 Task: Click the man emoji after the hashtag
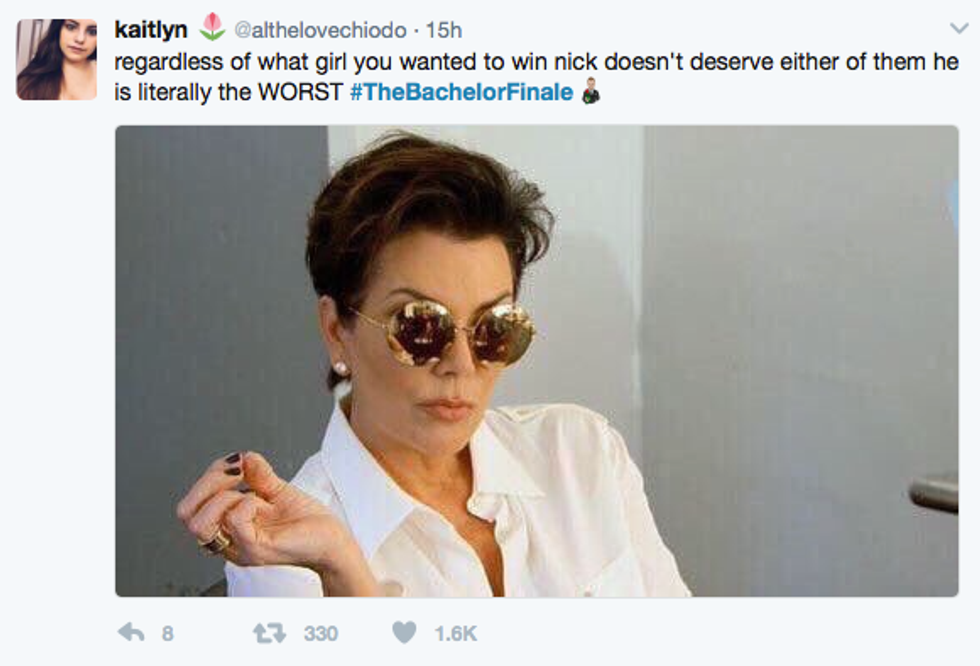pyautogui.click(x=591, y=91)
